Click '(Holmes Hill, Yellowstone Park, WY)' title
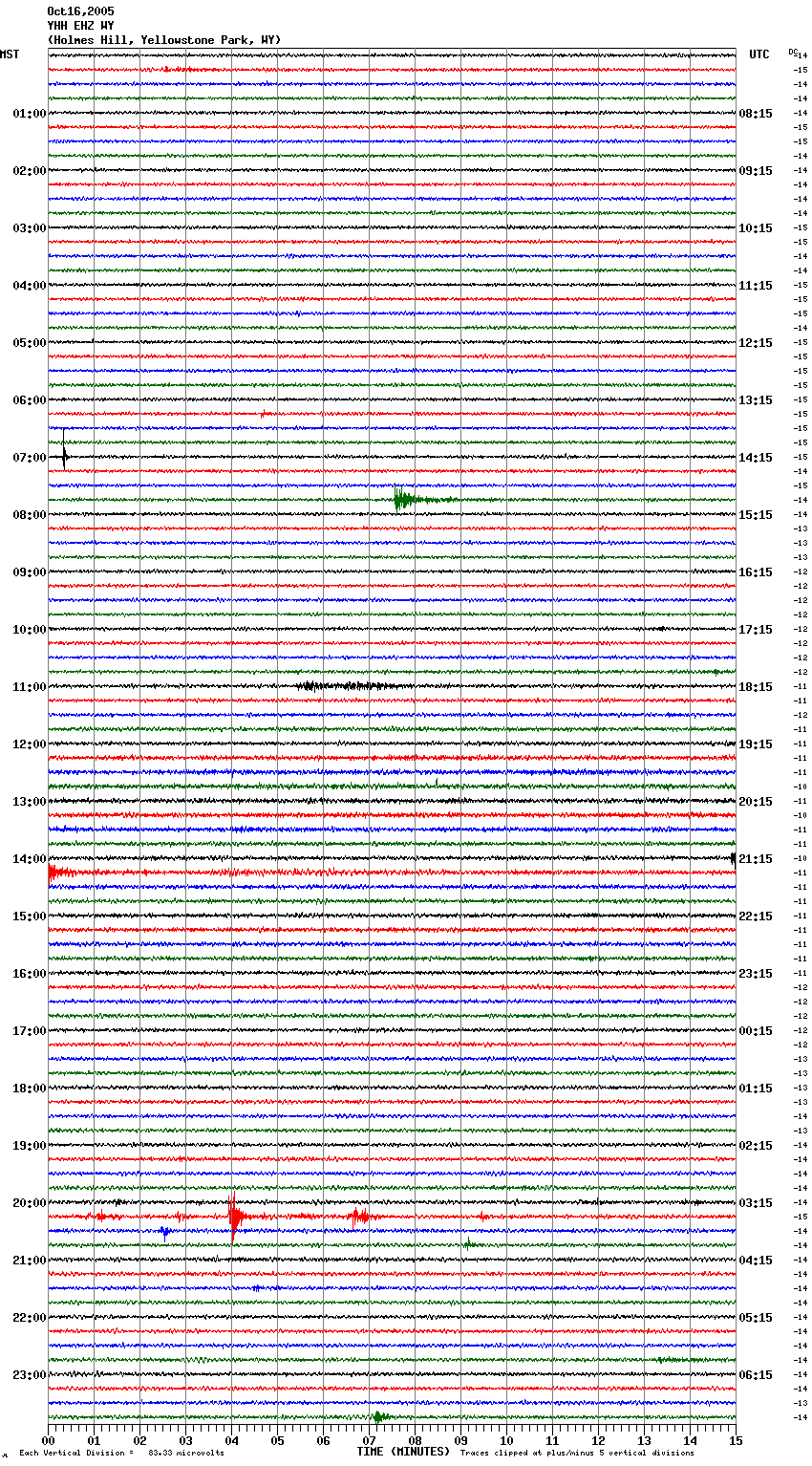 click(x=164, y=40)
